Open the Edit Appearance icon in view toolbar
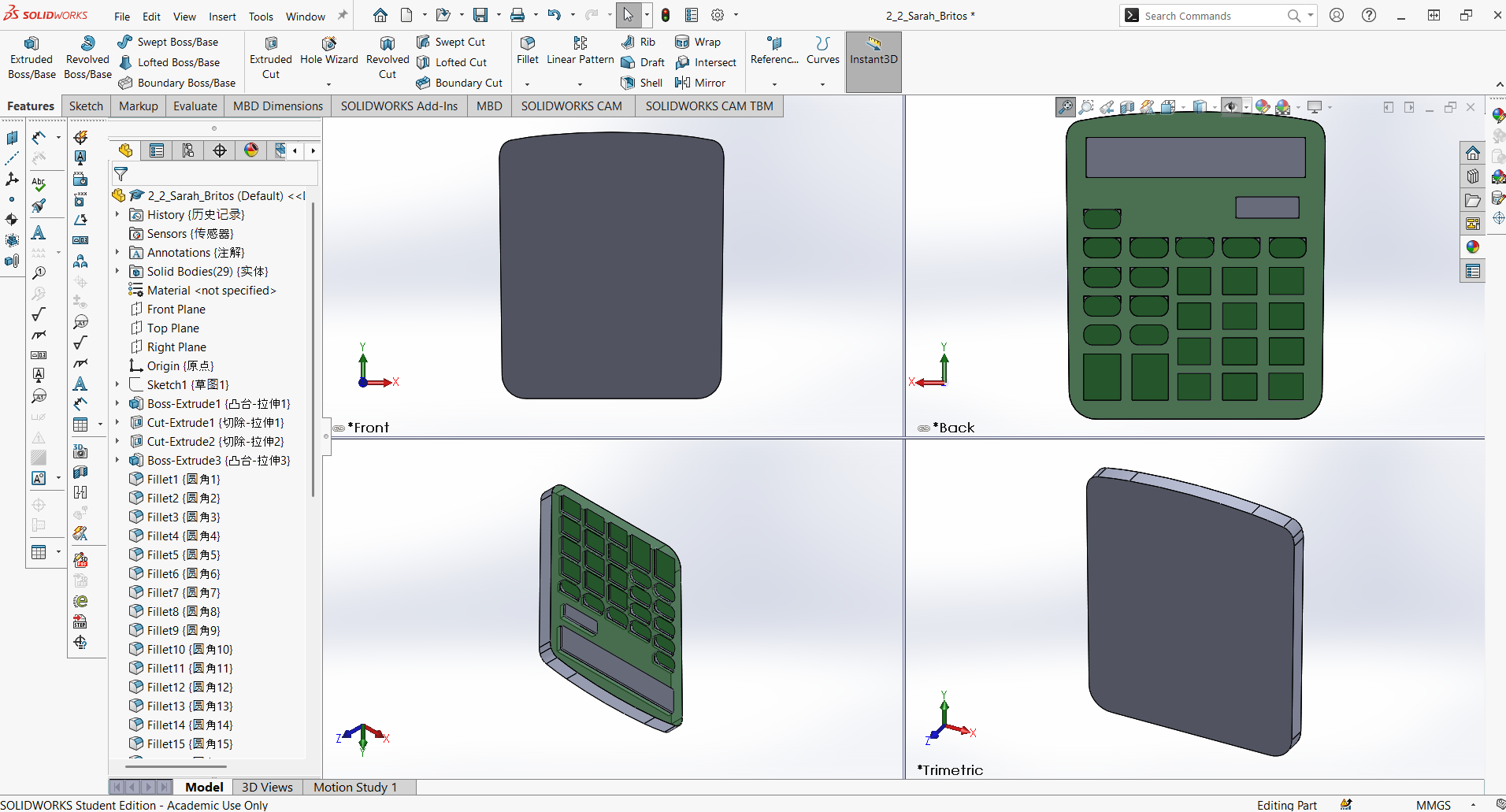Screen dimensions: 1506x812 (x=1263, y=107)
